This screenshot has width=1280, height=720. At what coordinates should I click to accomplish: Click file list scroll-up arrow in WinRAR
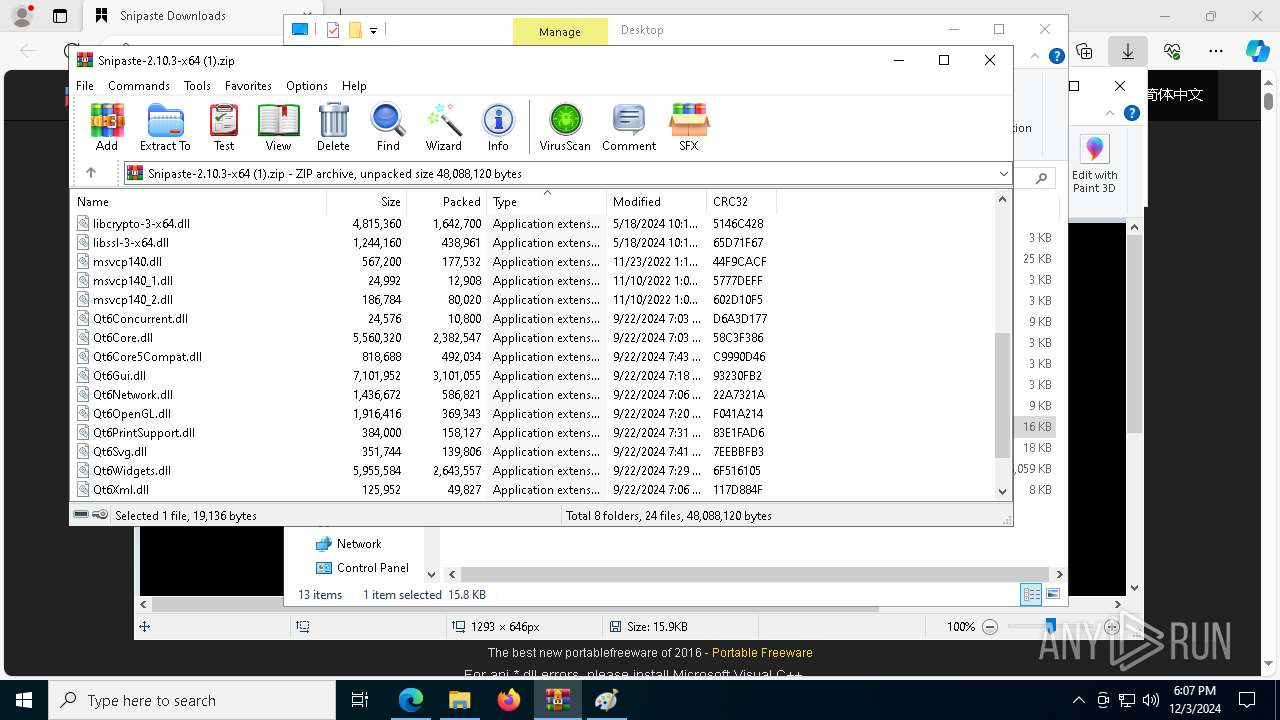coord(1003,200)
